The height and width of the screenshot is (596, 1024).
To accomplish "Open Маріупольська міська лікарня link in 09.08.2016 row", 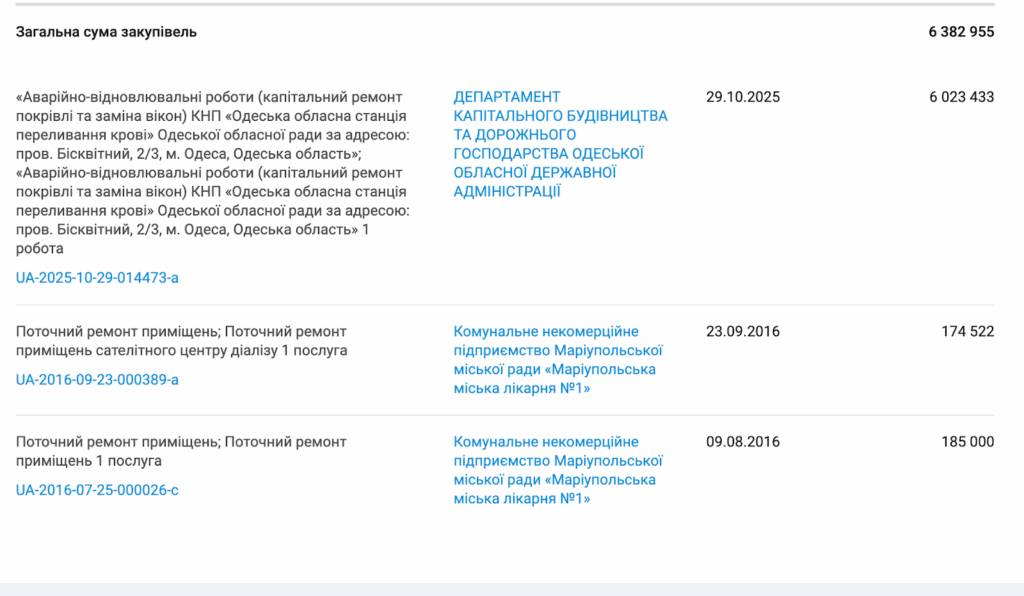I will click(559, 470).
